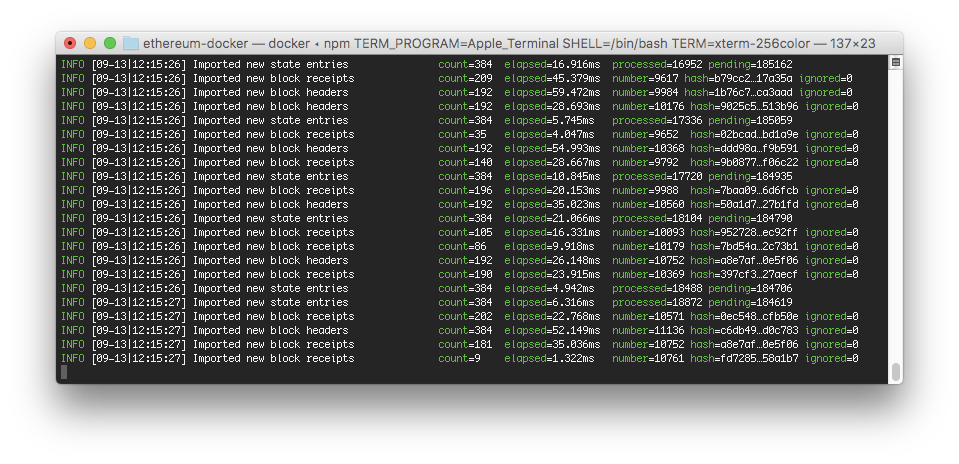Click "pending=185059" value
The image size is (959, 464).
(750, 120)
